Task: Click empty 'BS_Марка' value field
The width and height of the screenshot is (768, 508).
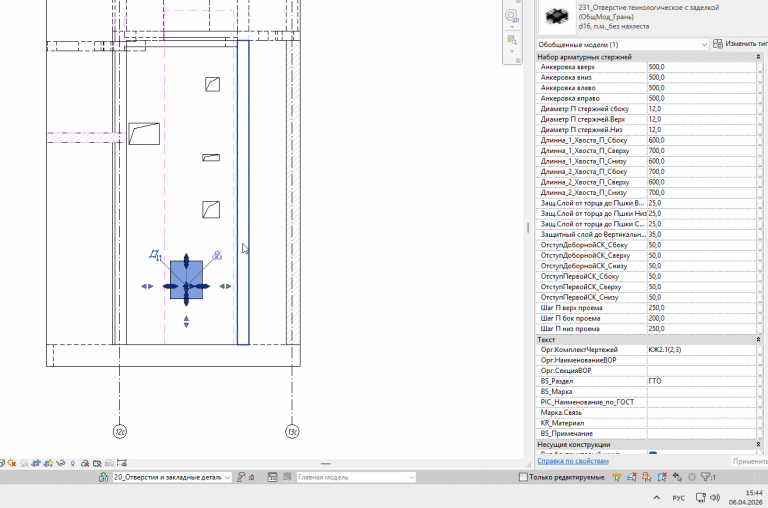Action: coord(702,391)
